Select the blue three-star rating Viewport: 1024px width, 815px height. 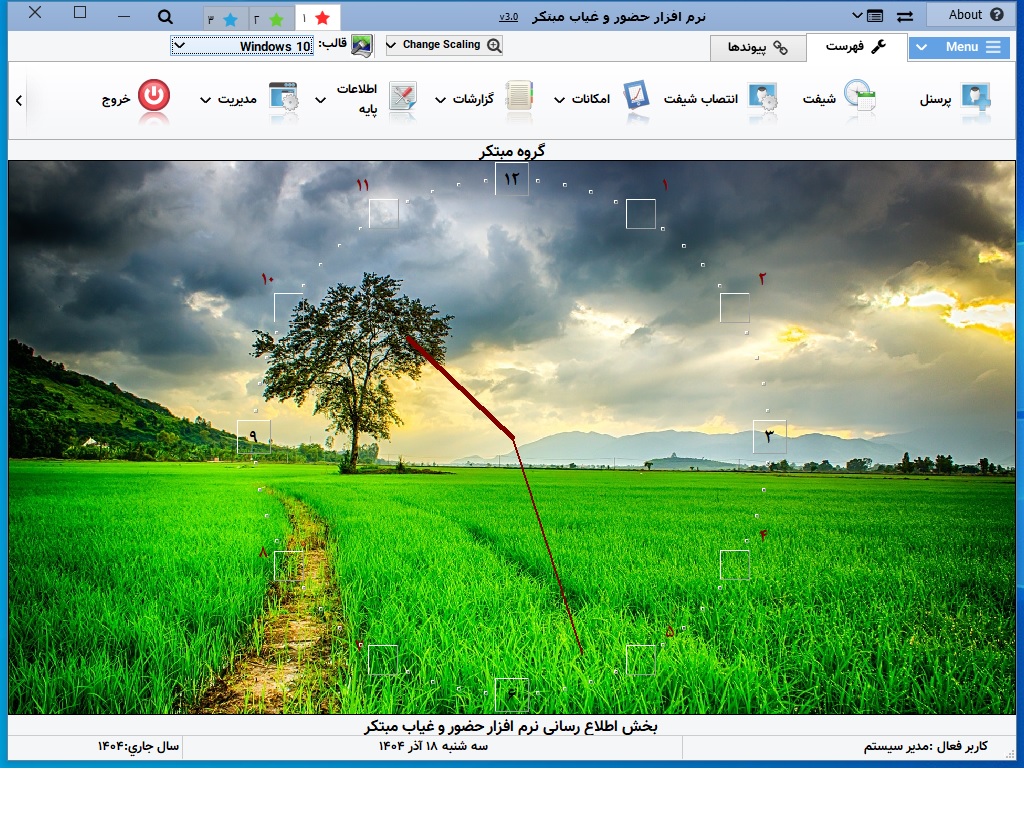230,16
